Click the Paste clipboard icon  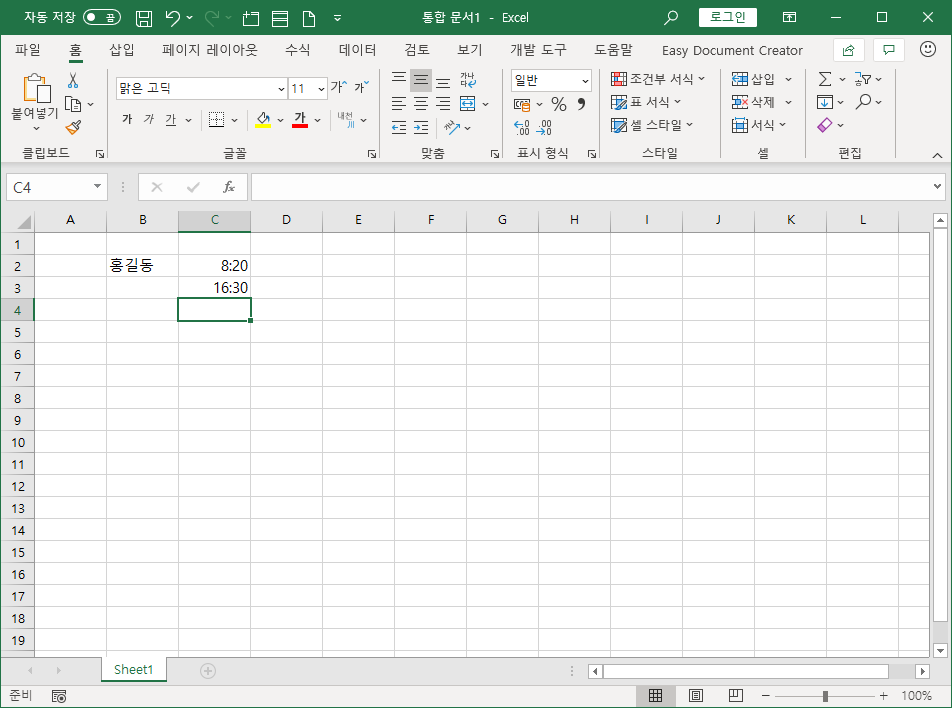click(x=36, y=89)
